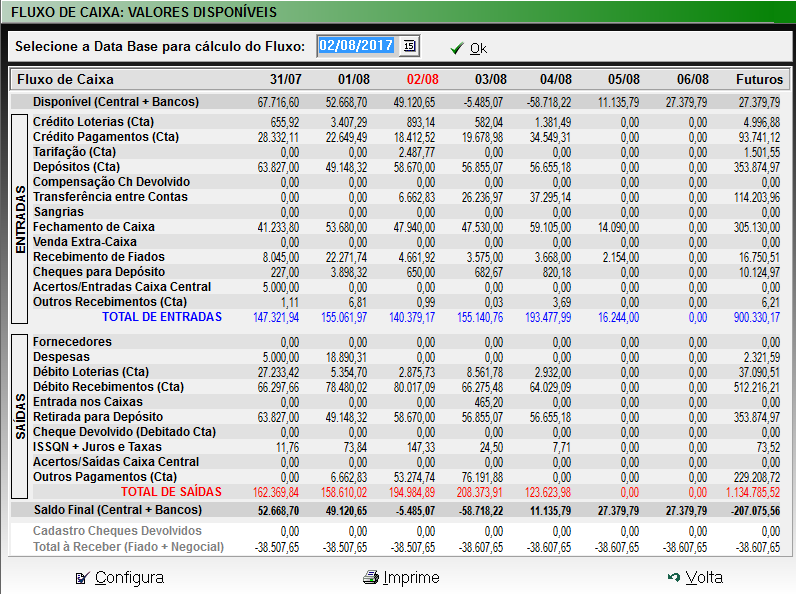Click the green checkmark Ok icon
This screenshot has width=796, height=594.
click(x=456, y=48)
